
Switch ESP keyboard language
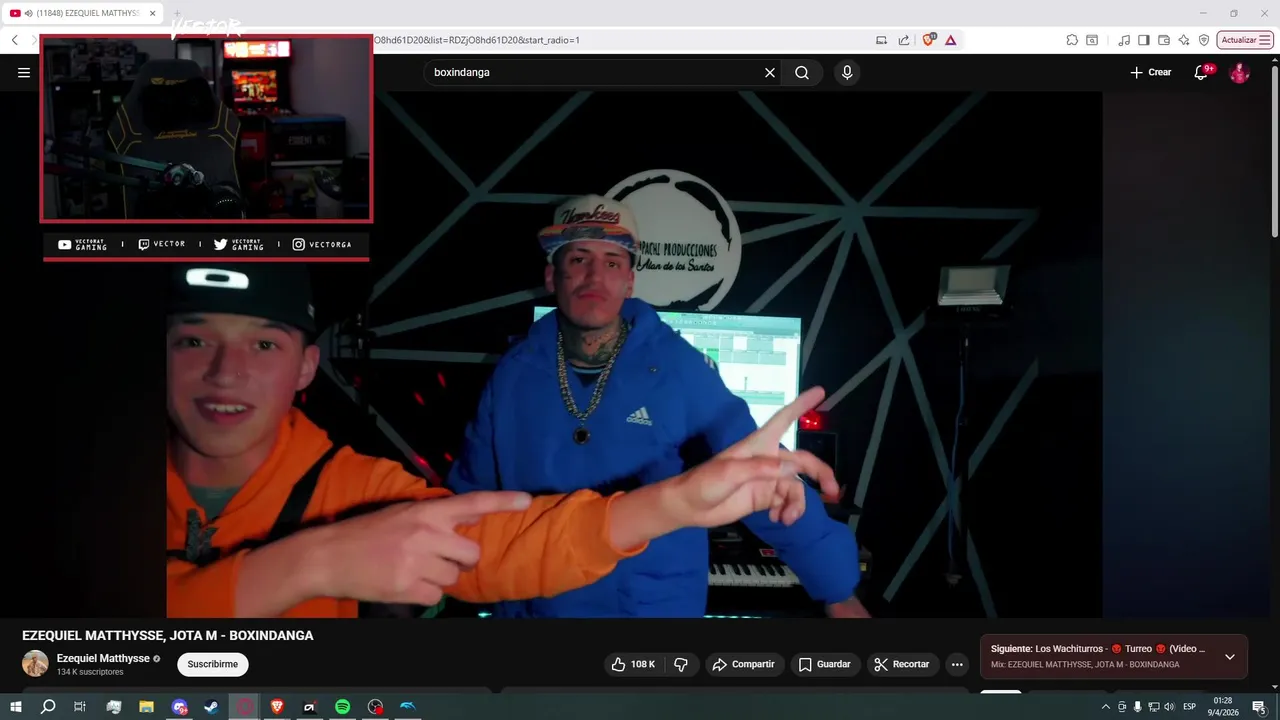click(1190, 707)
